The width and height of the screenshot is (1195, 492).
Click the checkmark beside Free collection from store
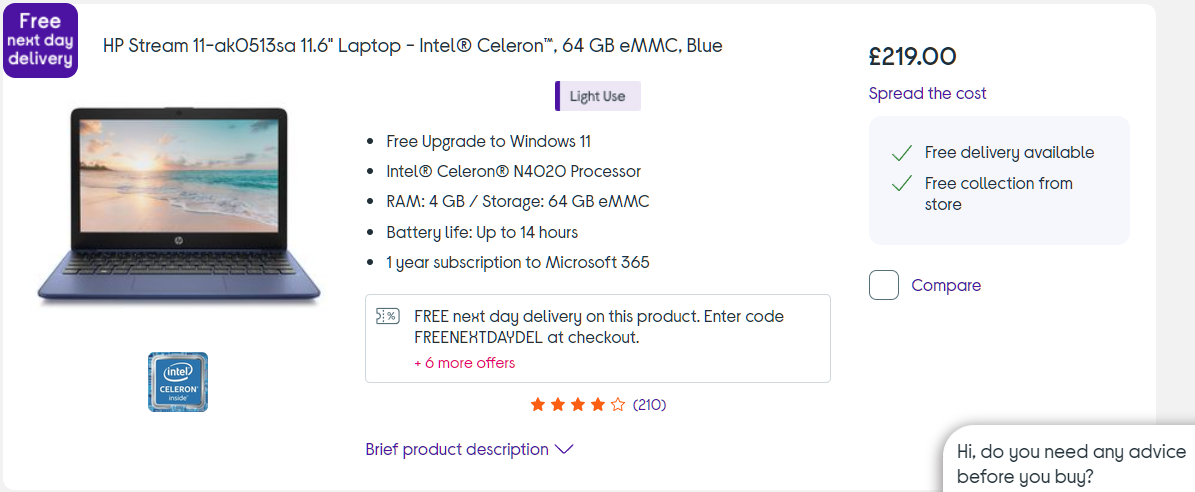[x=902, y=183]
